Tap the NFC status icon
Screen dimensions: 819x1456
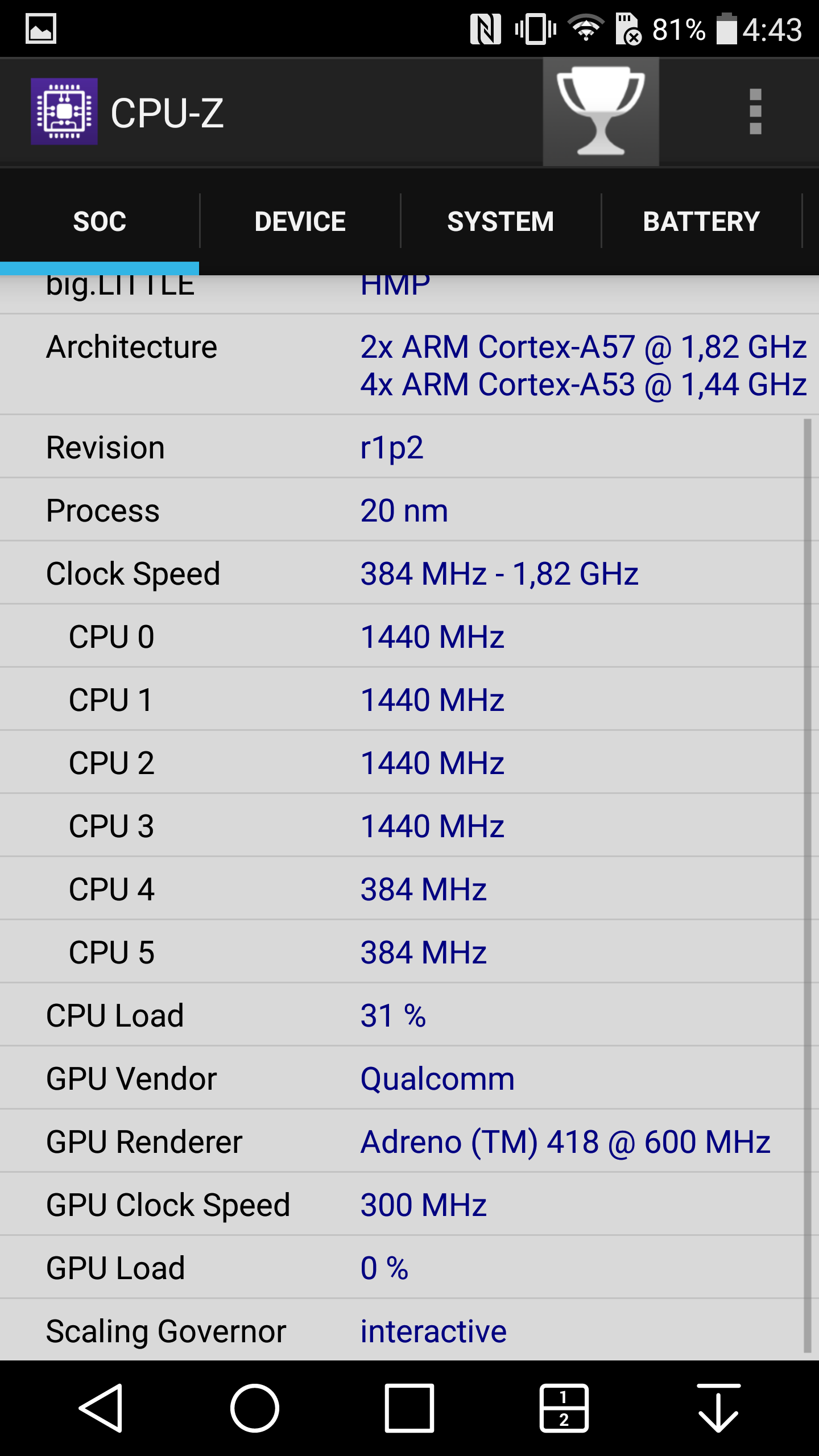pyautogui.click(x=485, y=28)
